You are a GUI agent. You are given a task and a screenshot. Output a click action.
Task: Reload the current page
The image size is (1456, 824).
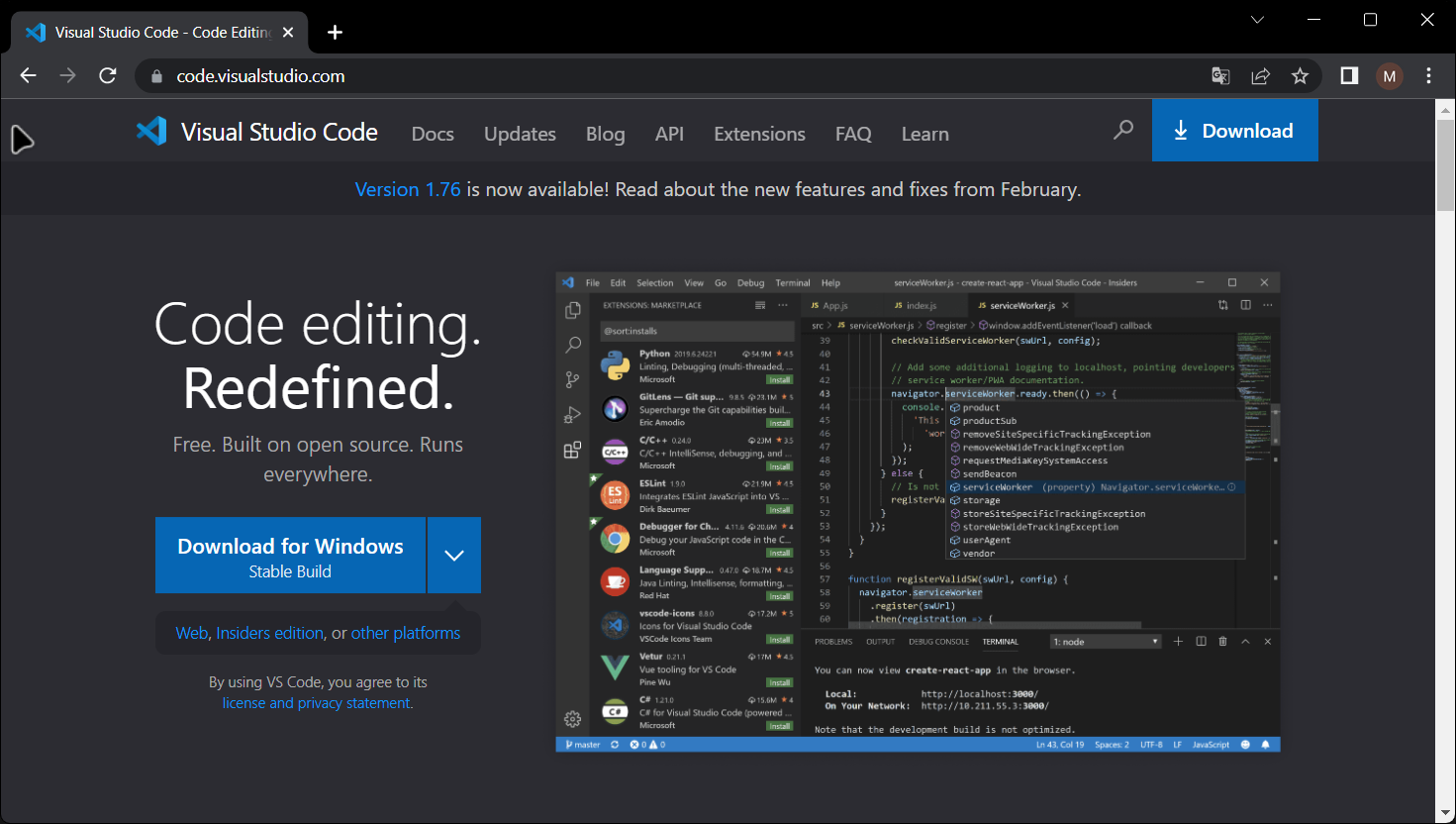(108, 76)
